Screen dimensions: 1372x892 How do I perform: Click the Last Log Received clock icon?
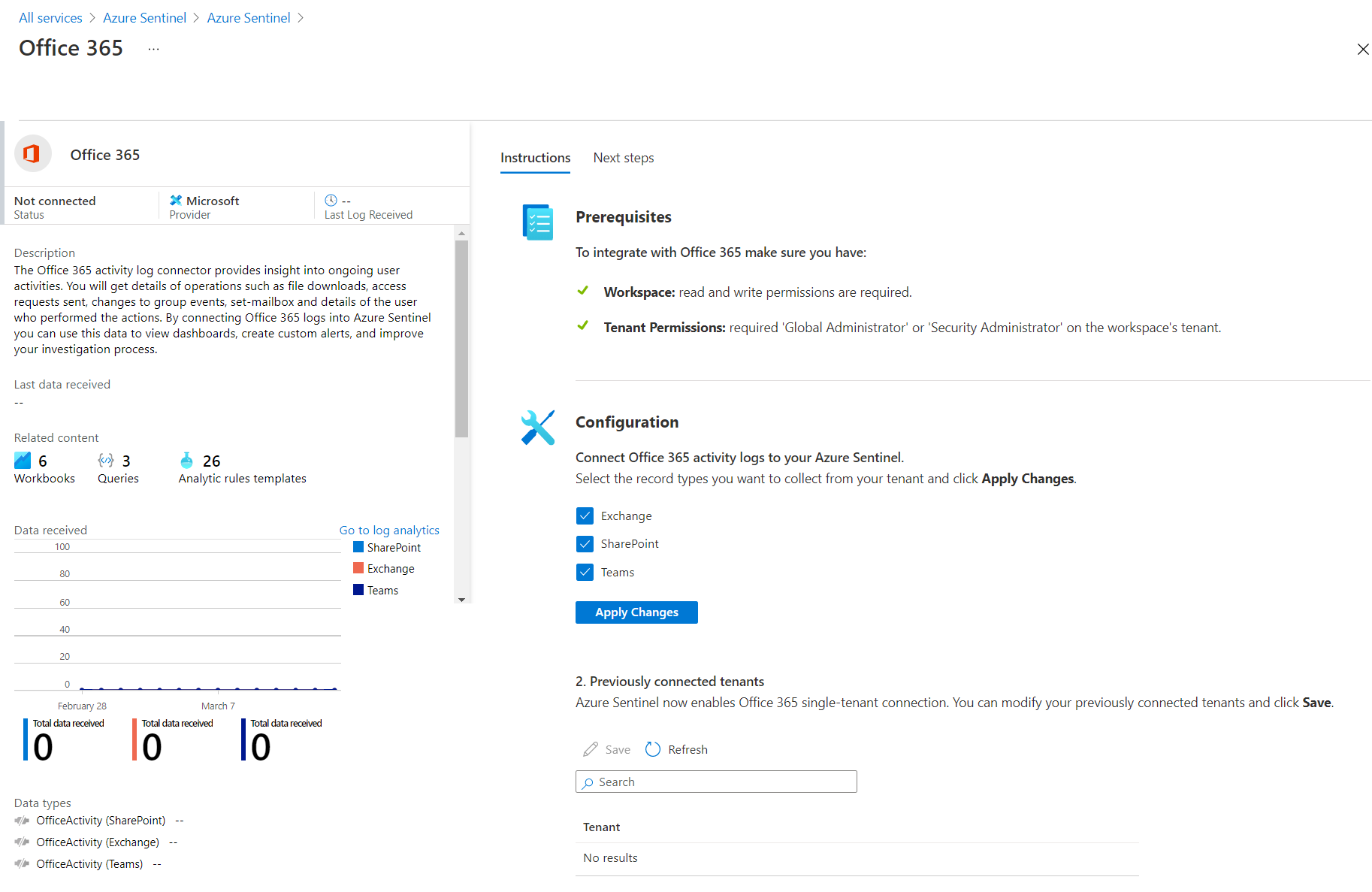coord(331,200)
